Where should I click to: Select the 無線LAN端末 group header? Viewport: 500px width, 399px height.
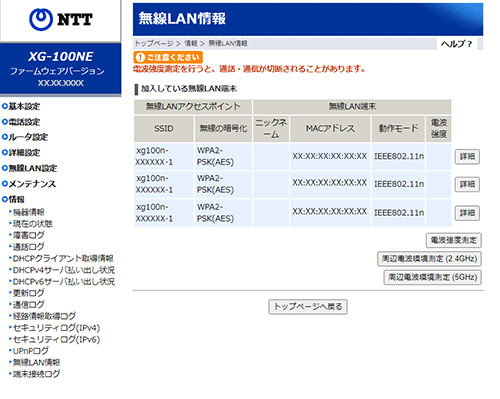coord(352,107)
